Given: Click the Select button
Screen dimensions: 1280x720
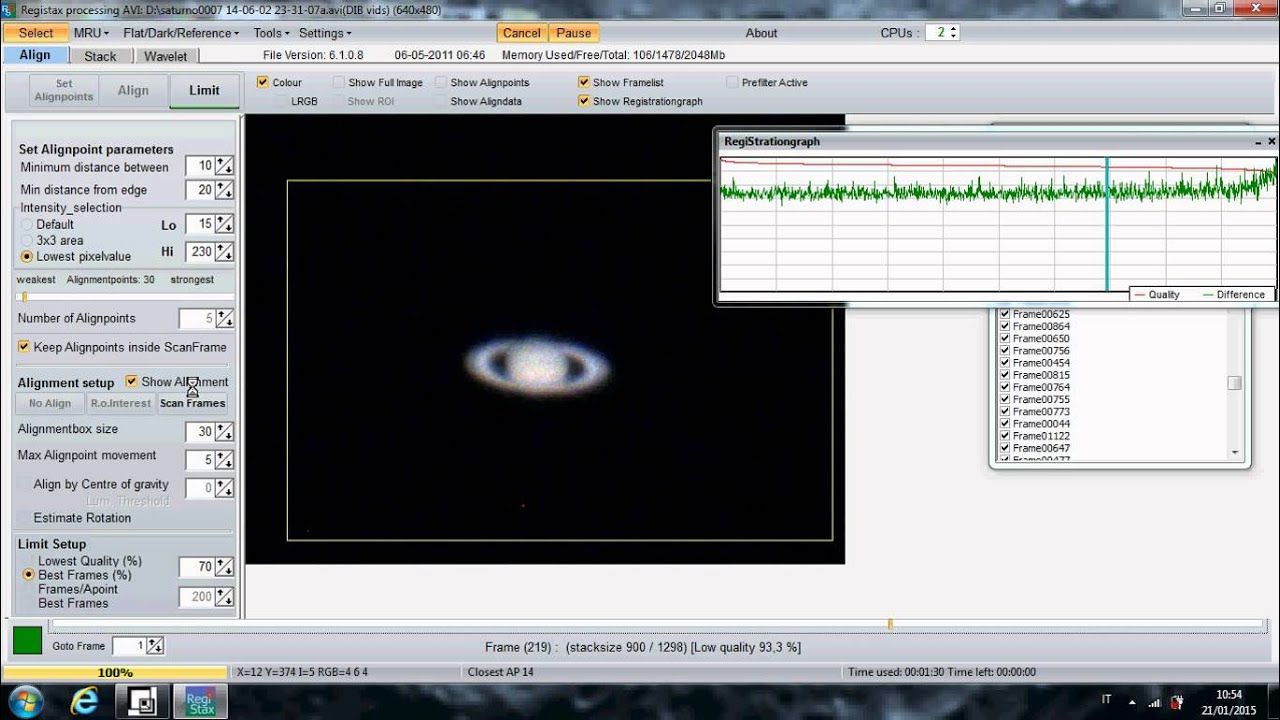Looking at the screenshot, I should pos(36,33).
